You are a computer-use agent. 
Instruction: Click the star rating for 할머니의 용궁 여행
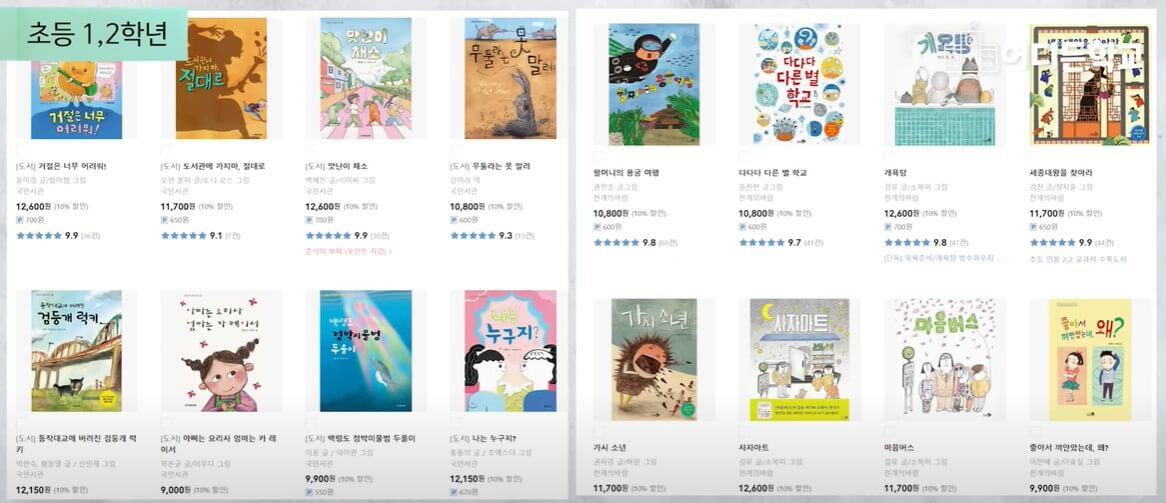coord(616,242)
